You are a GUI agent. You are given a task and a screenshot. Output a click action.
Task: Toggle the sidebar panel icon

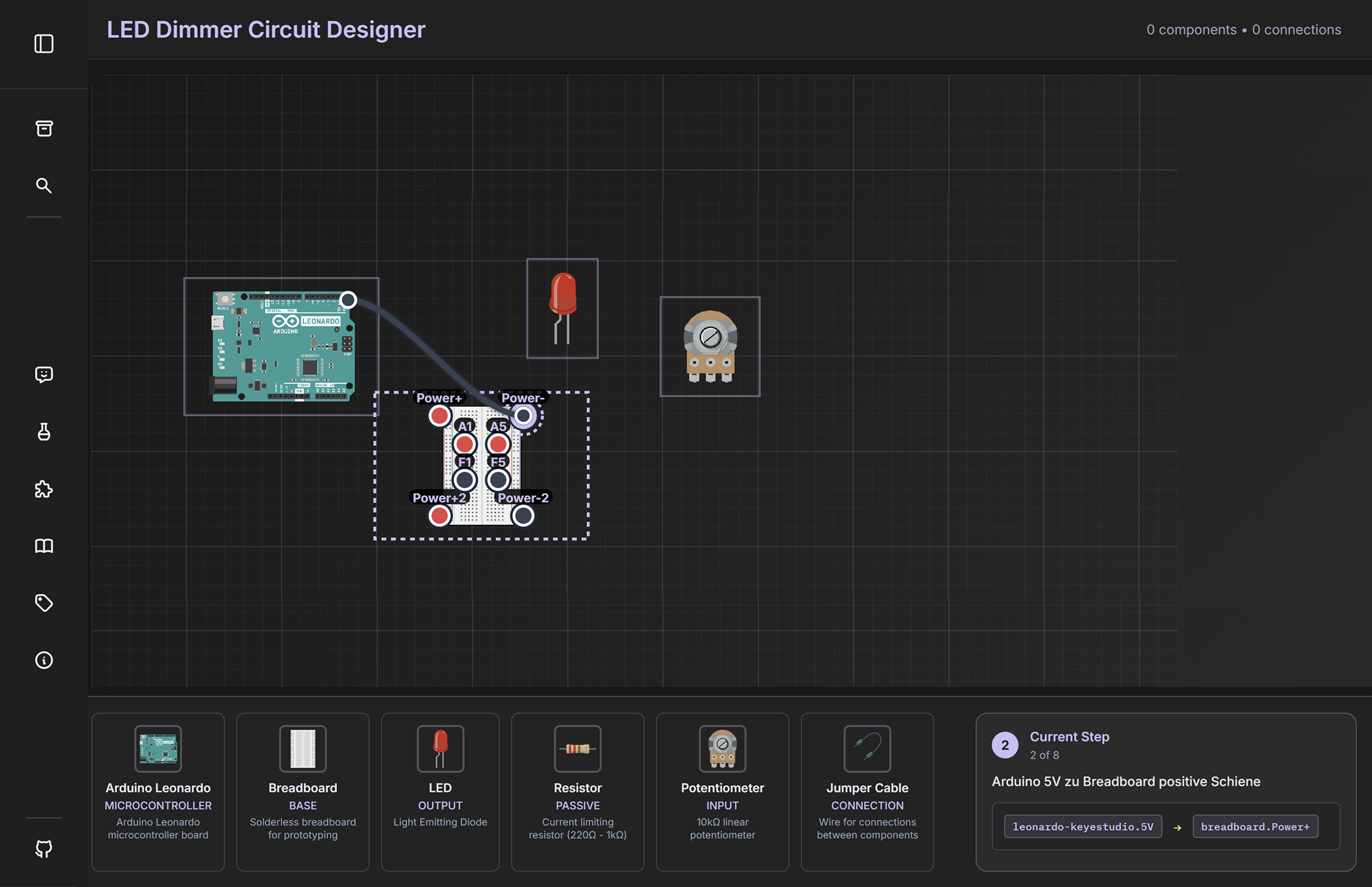[x=44, y=44]
